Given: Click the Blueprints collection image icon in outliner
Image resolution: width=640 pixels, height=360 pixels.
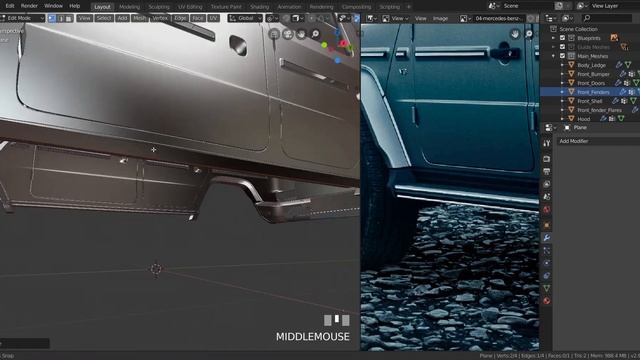Looking at the screenshot, I should point(614,38).
